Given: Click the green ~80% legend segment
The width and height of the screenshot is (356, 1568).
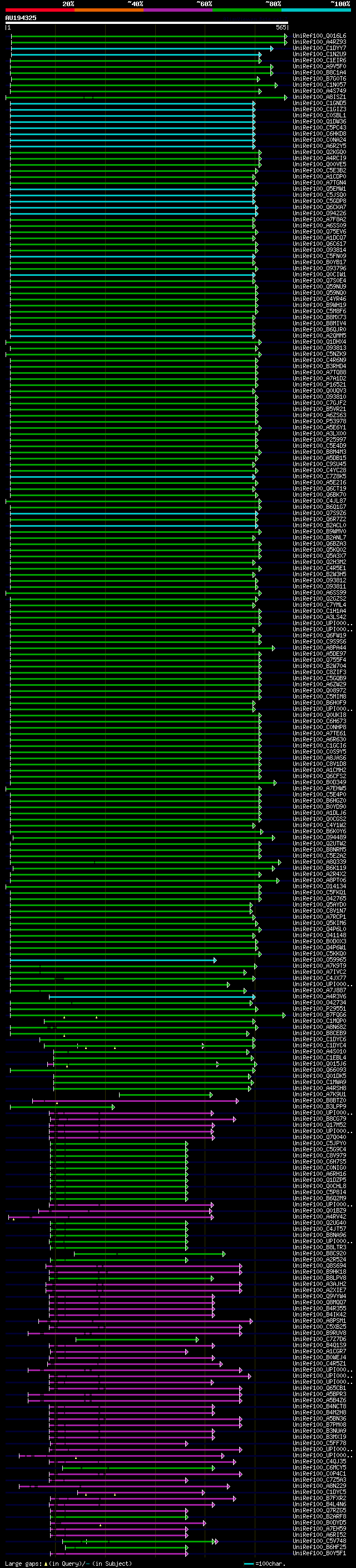Looking at the screenshot, I should [247, 10].
